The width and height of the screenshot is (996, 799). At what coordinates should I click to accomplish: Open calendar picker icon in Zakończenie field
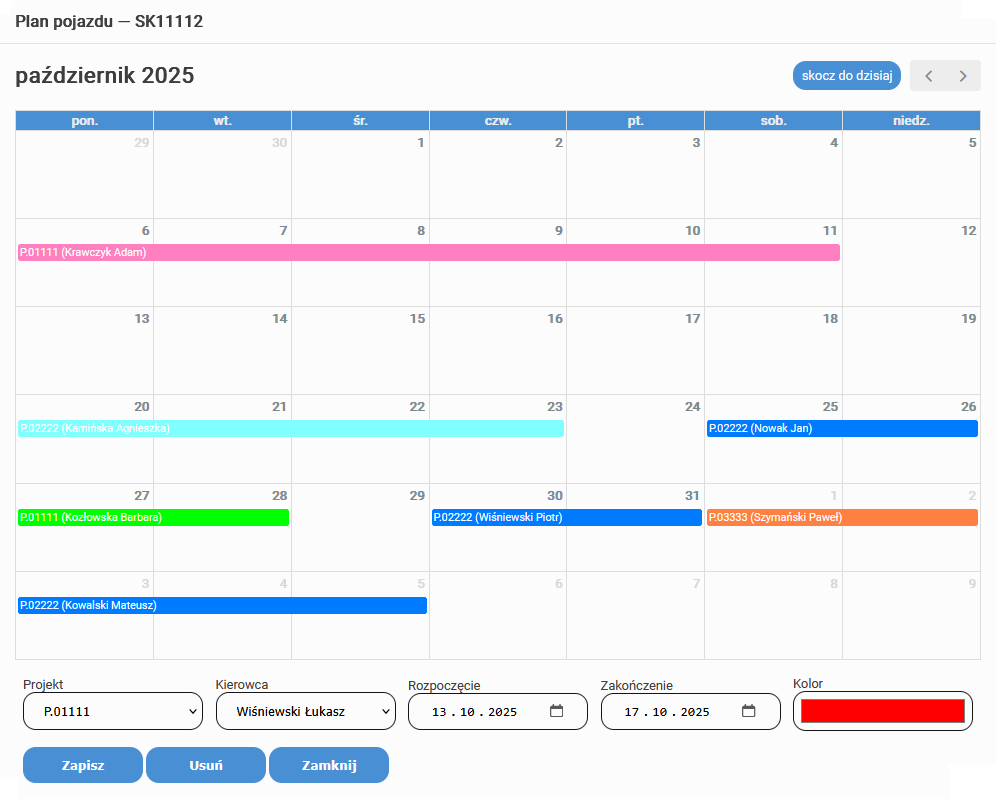point(749,712)
